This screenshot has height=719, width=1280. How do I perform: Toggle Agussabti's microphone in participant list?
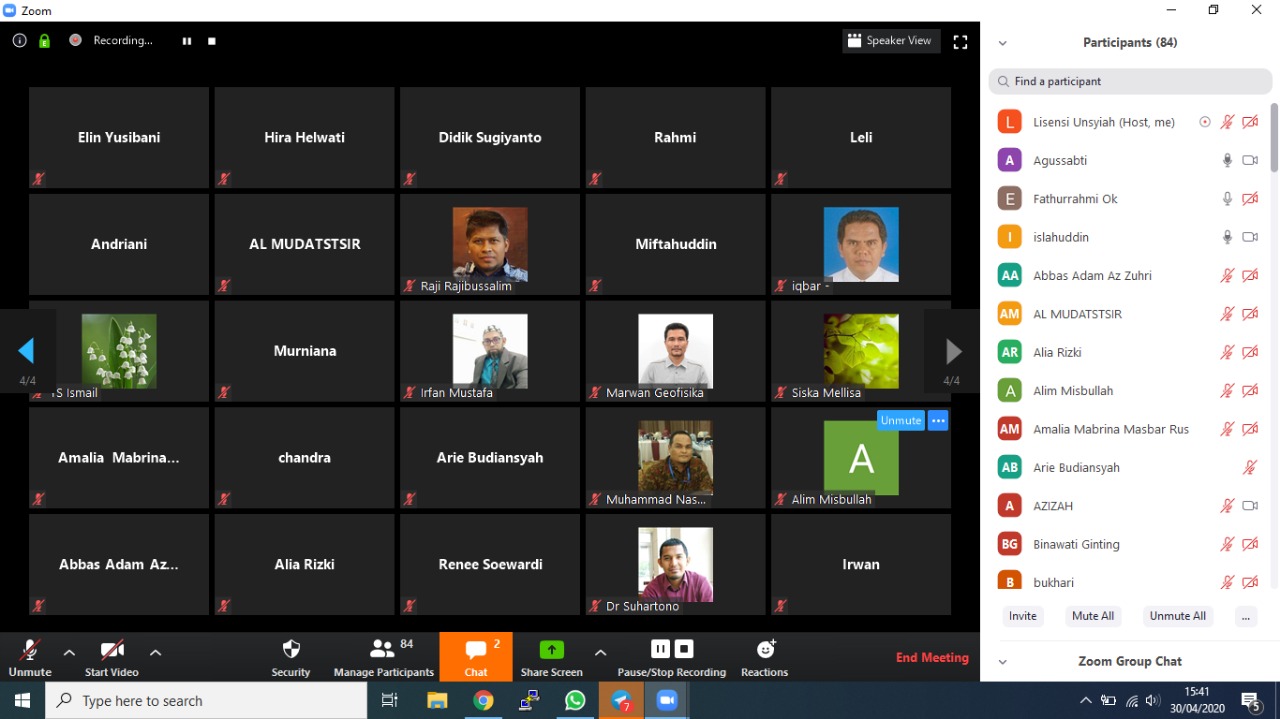[x=1227, y=160]
